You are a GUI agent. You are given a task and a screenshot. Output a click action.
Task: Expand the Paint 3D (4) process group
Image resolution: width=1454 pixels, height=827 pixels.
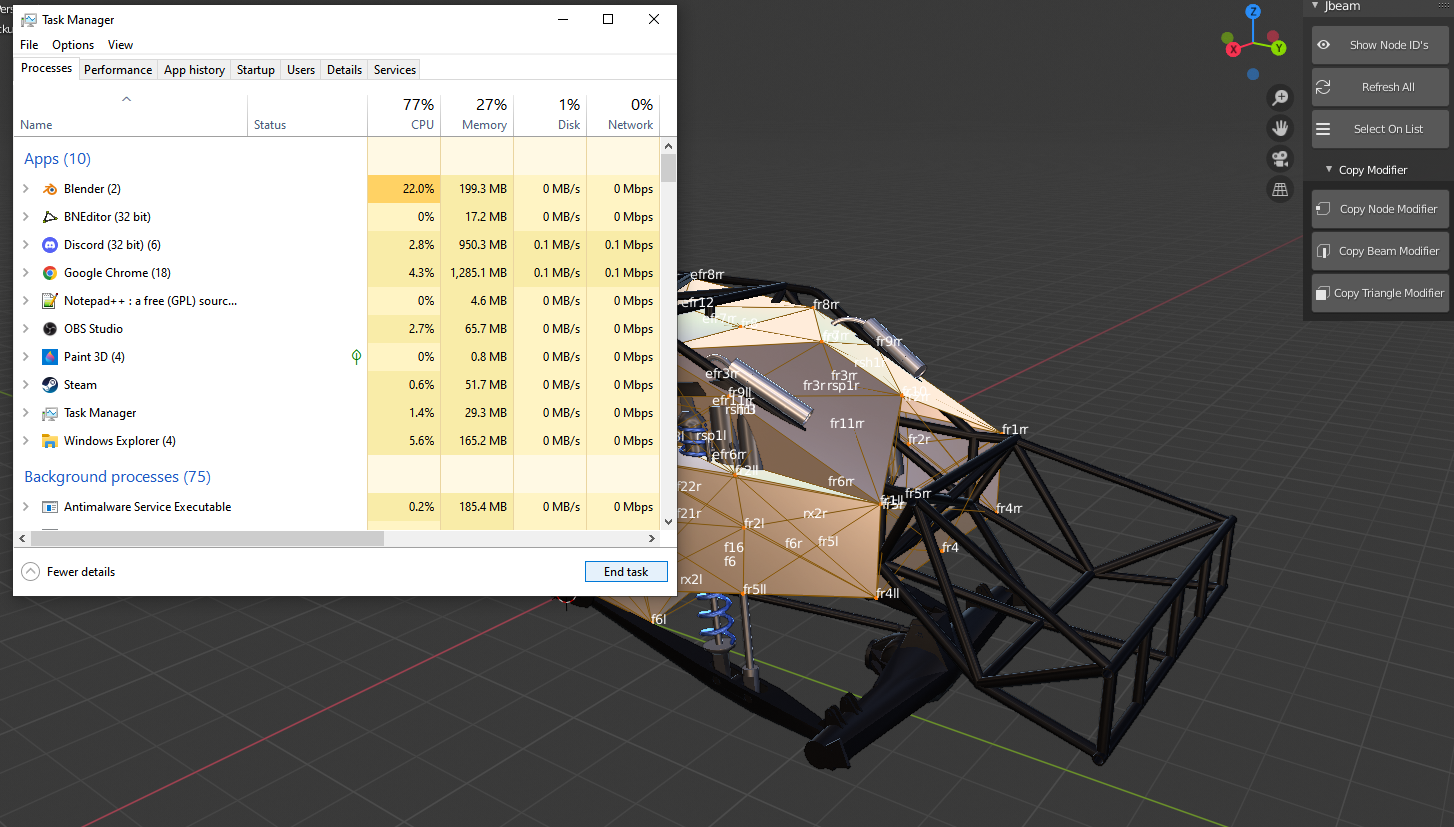coord(26,357)
